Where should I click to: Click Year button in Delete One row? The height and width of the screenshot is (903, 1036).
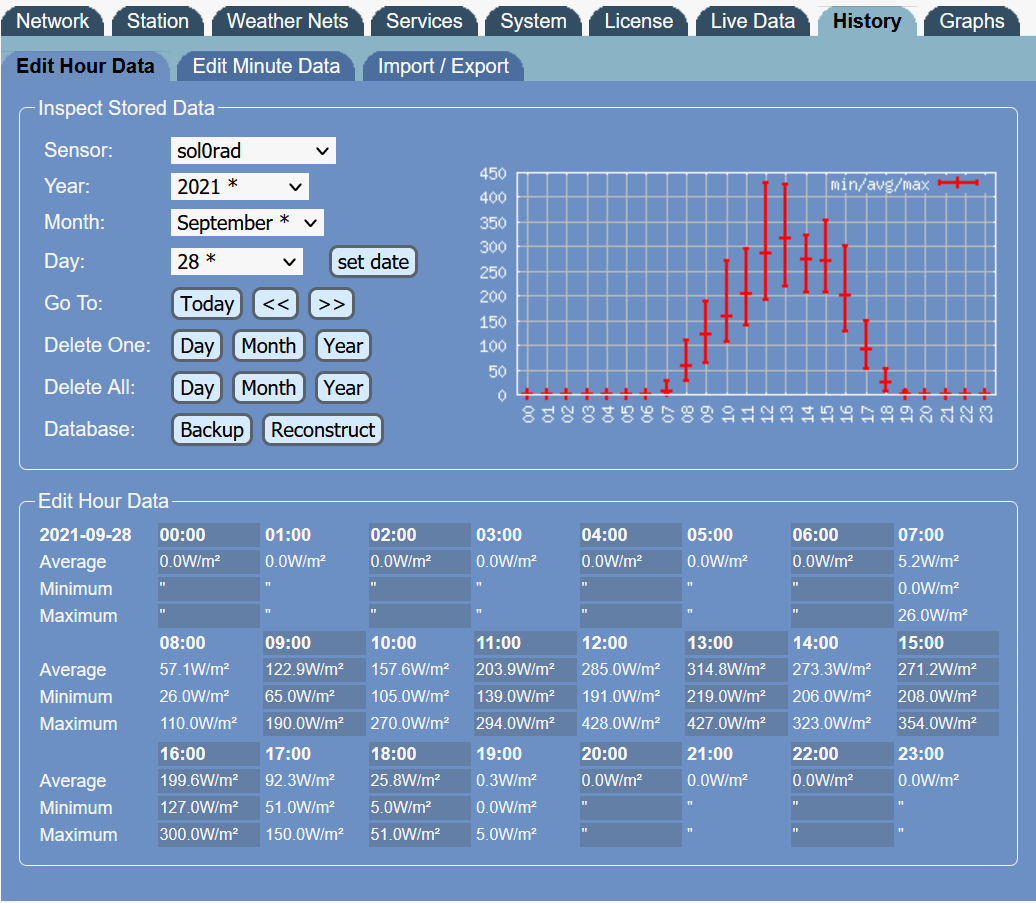pyautogui.click(x=343, y=346)
